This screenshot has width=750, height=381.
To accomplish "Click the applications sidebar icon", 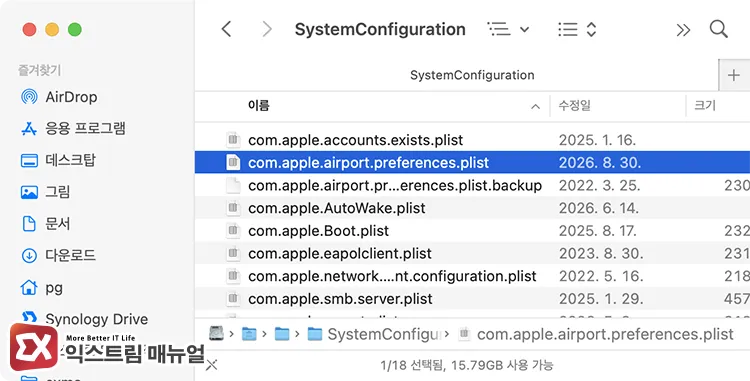I will (29, 129).
